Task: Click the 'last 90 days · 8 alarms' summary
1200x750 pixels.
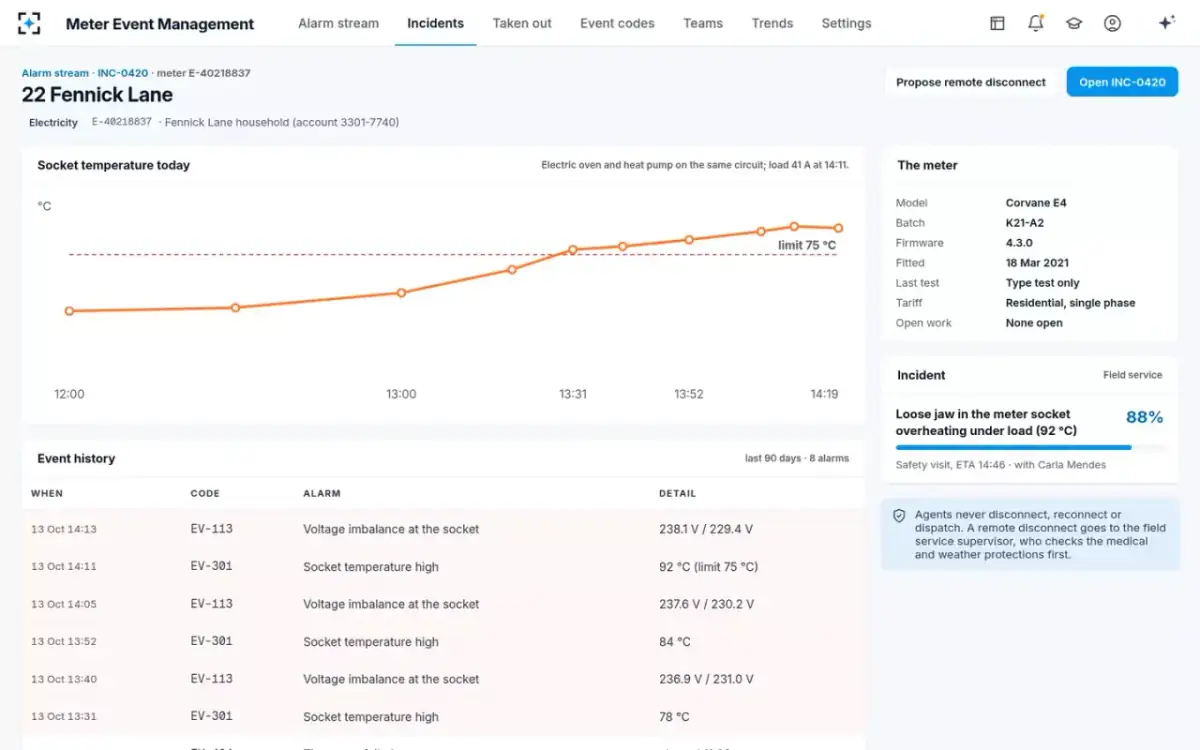Action: click(x=797, y=458)
